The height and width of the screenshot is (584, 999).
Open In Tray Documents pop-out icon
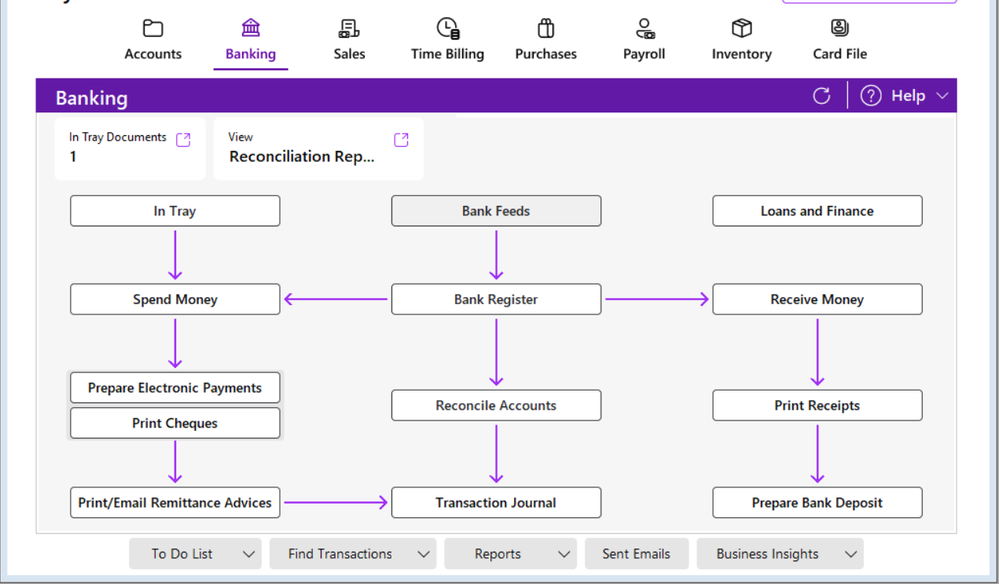183,140
